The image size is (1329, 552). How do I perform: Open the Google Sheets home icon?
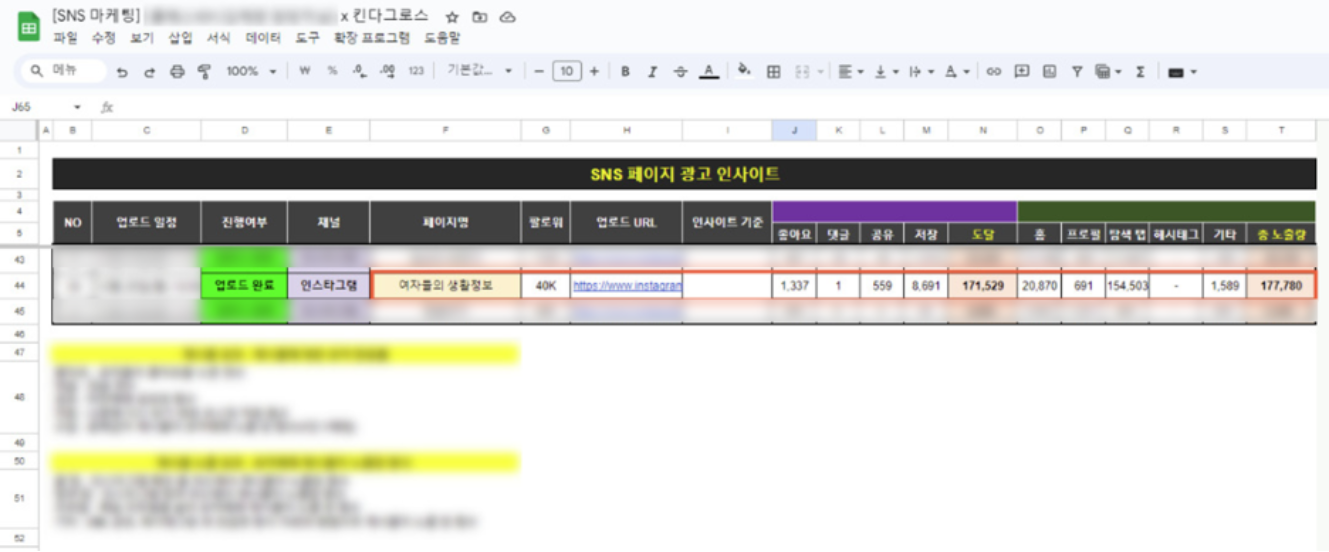(28, 27)
